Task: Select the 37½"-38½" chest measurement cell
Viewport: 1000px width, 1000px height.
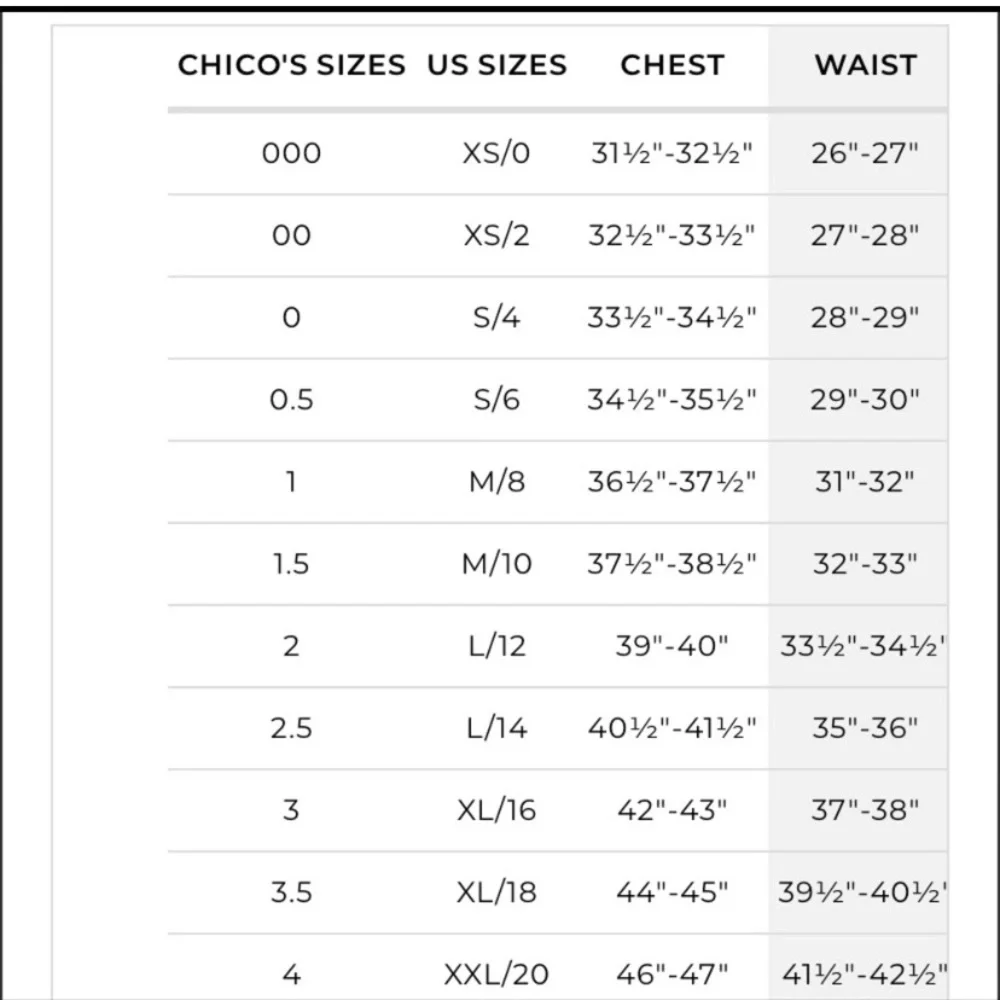Action: (671, 564)
